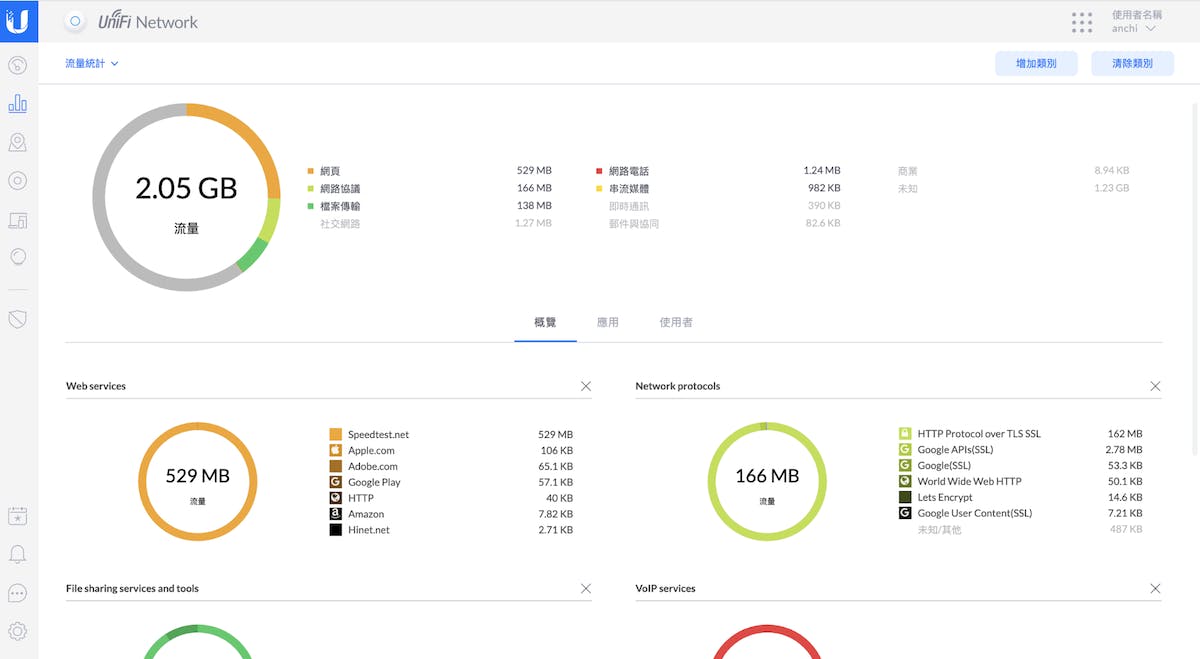Click the orange 網頁 legend swatch
The image size is (1200, 659).
pyautogui.click(x=311, y=171)
